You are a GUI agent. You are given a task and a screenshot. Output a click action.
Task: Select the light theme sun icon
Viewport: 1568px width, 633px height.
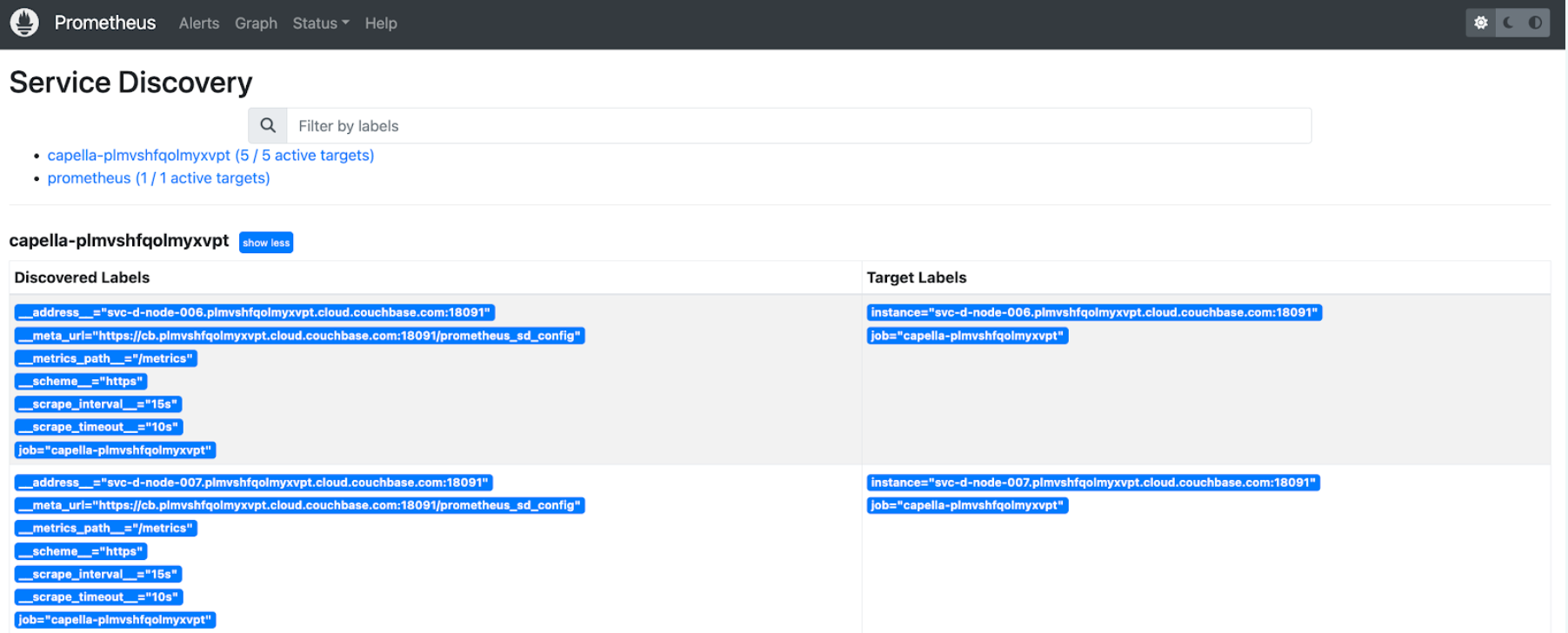(1481, 23)
